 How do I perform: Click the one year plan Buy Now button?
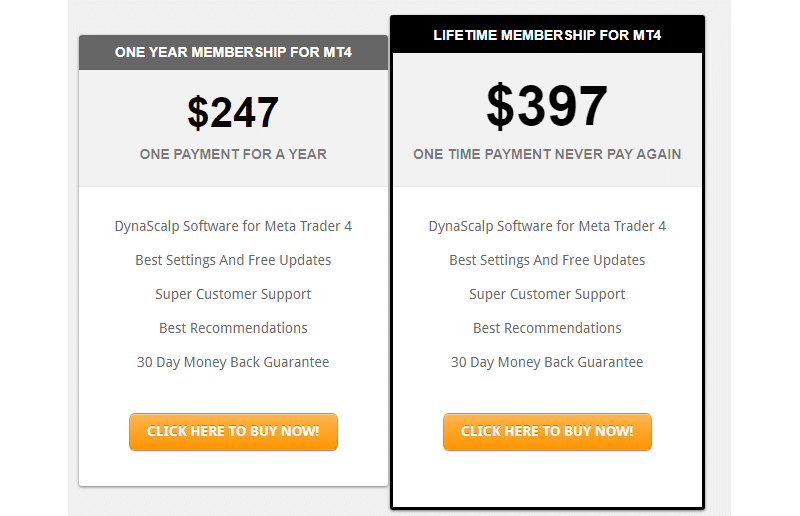pos(233,432)
